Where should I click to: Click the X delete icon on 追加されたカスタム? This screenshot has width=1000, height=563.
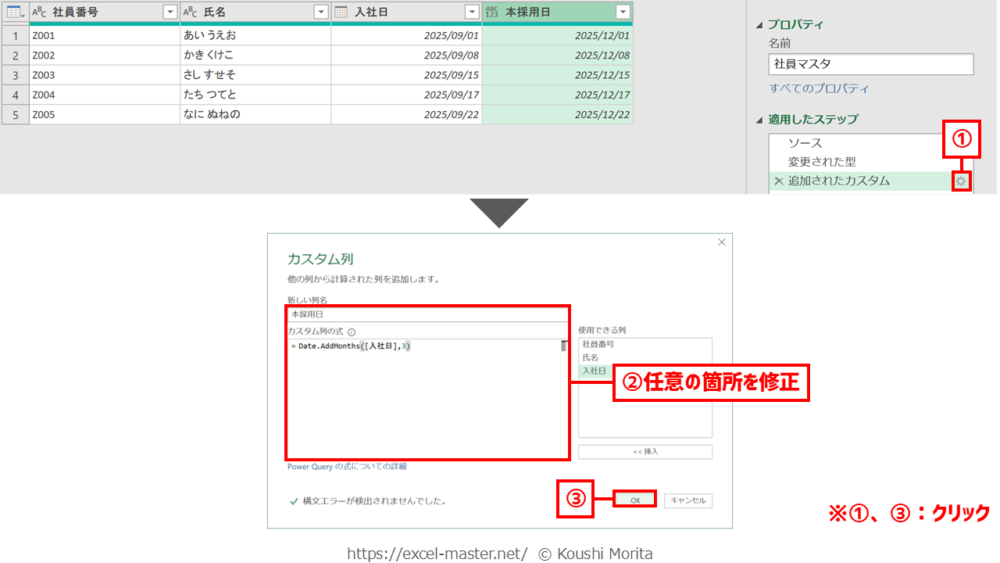point(779,181)
